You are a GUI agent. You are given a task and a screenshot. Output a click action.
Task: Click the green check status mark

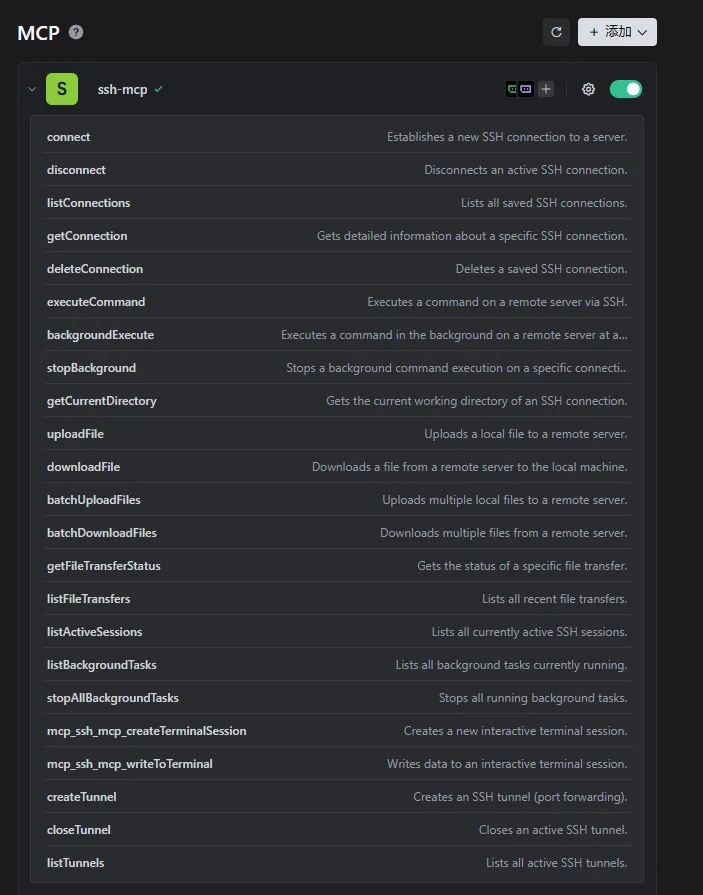(159, 89)
